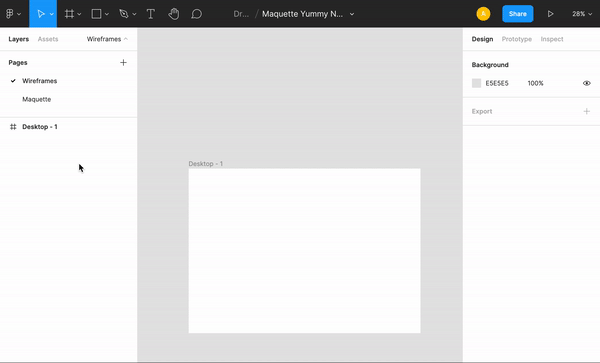Select the Wireframes page
Screen dimensions: 600x363
[39, 81]
